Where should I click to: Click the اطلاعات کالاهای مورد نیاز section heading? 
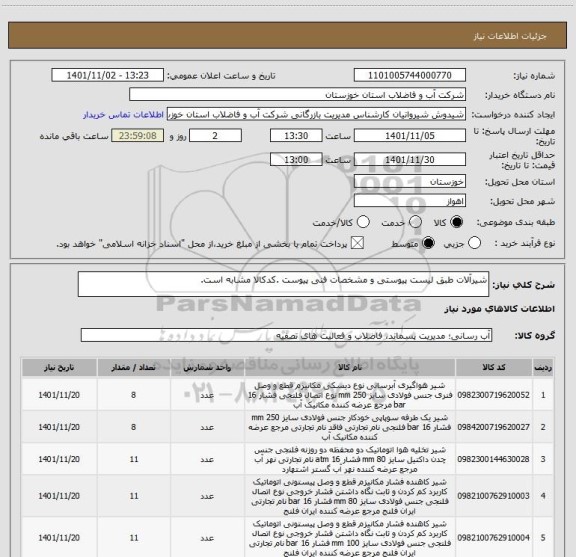[x=500, y=309]
